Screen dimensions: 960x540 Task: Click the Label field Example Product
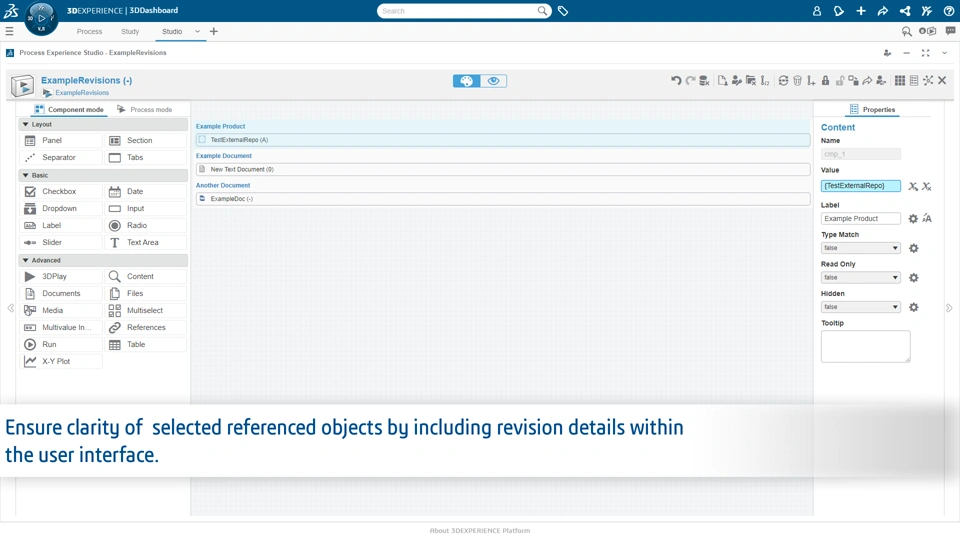pos(860,219)
